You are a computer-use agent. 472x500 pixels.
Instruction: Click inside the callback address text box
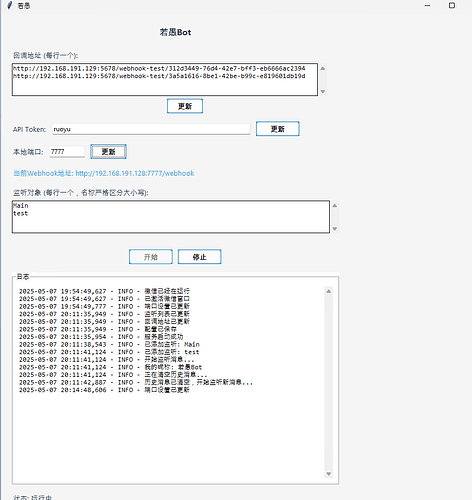pos(165,79)
